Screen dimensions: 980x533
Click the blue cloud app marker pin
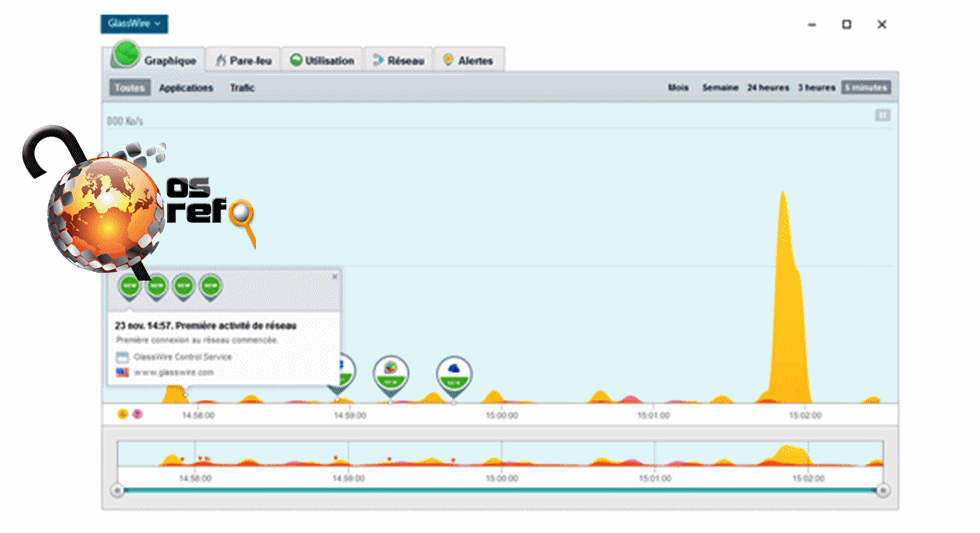point(454,375)
